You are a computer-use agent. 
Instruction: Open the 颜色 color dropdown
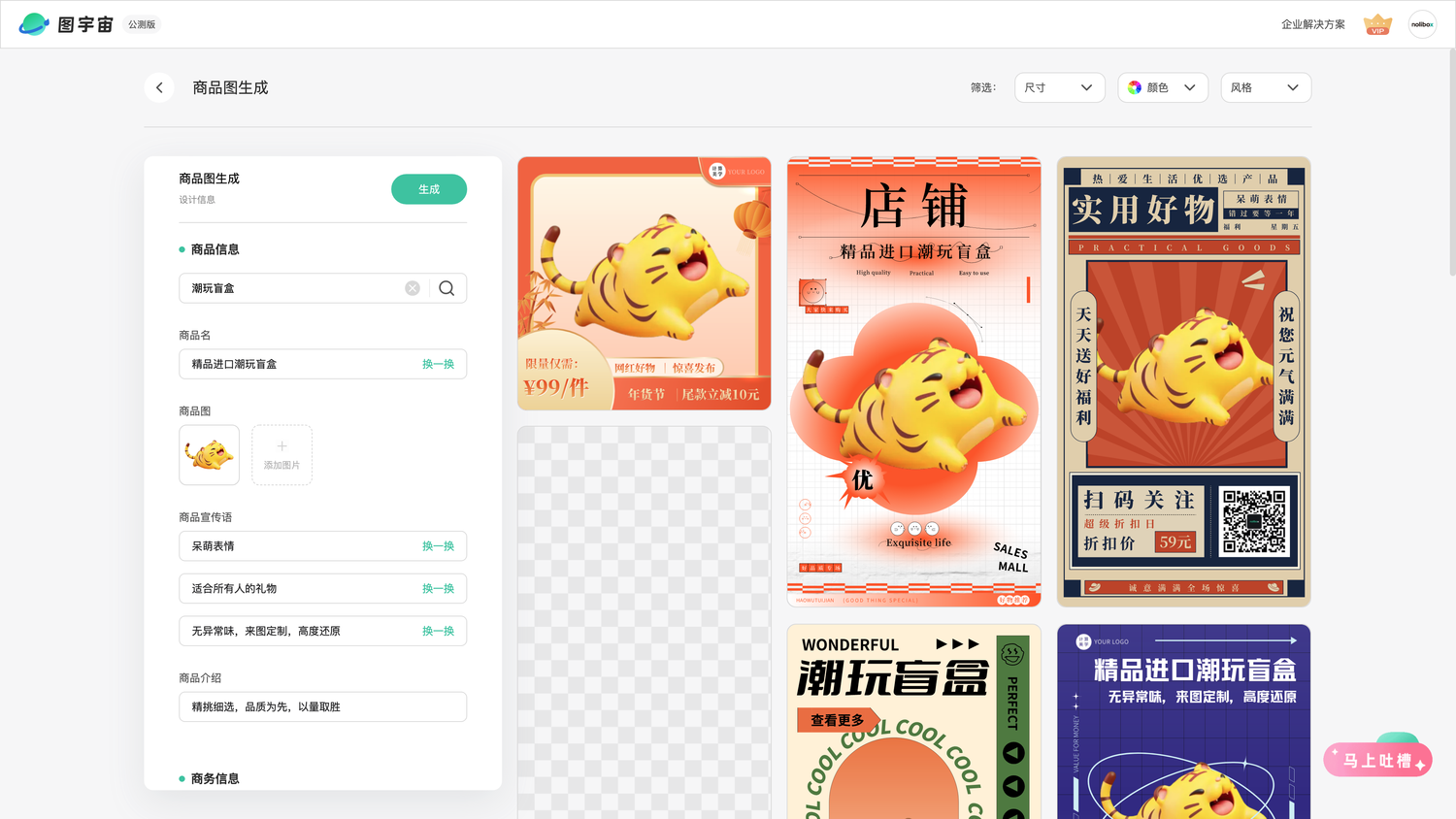click(x=1163, y=87)
